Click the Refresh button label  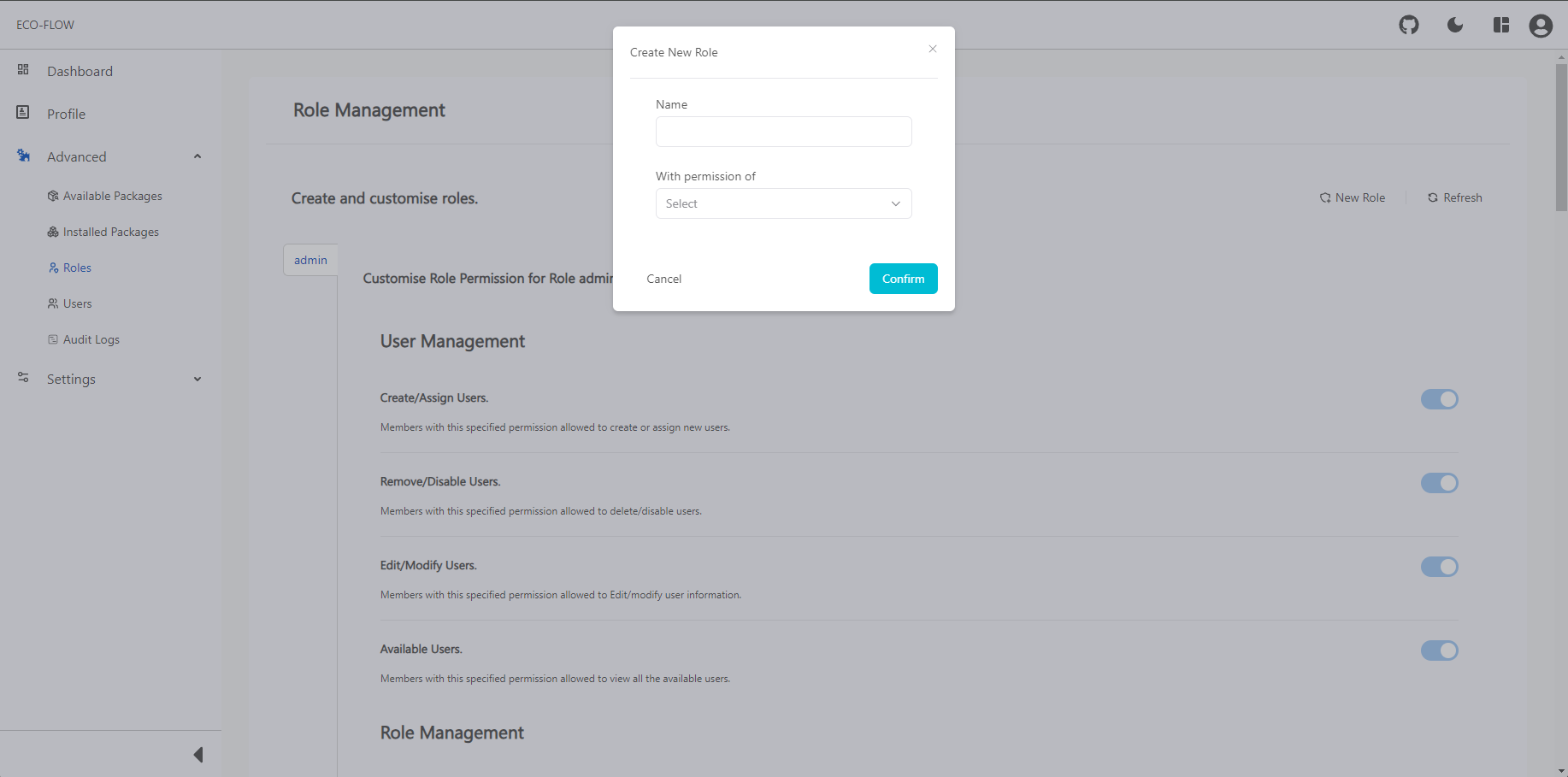click(1463, 197)
